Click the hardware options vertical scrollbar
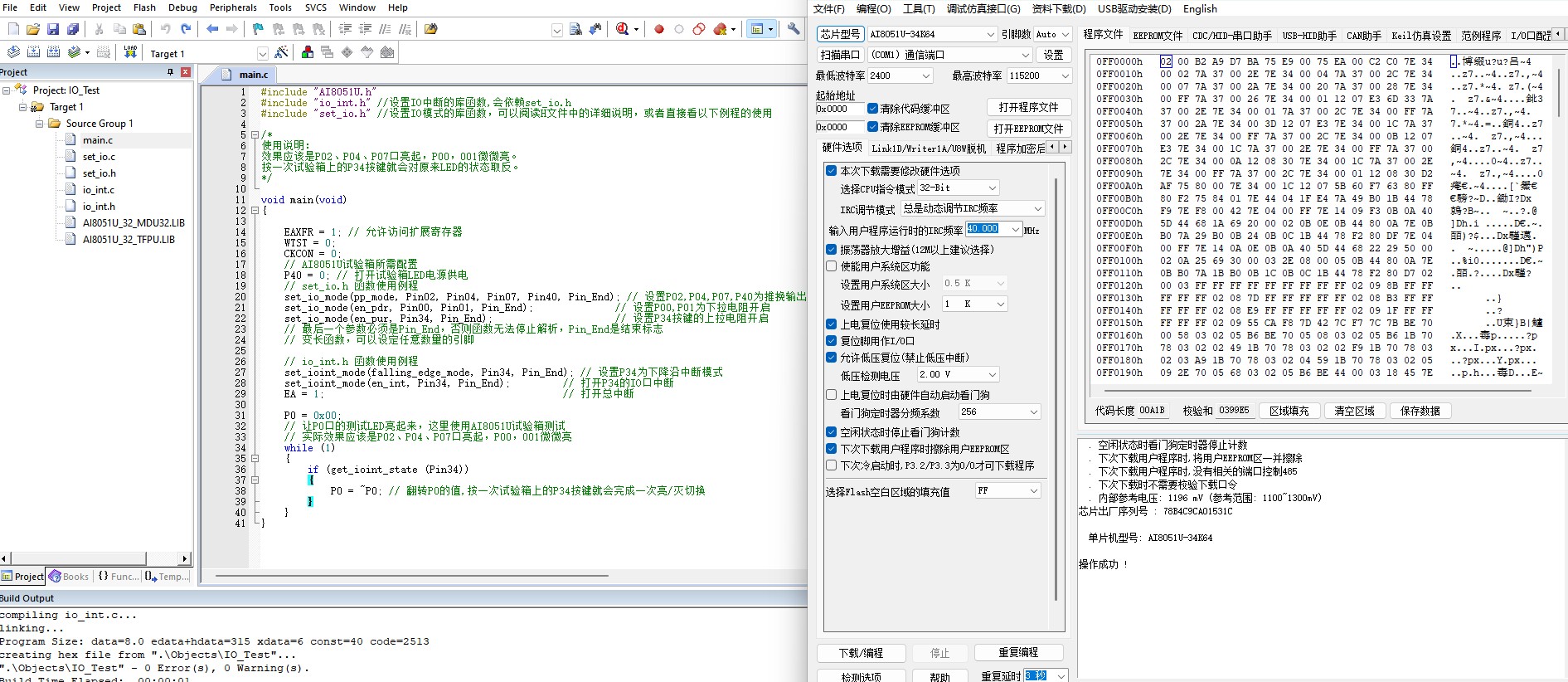The height and width of the screenshot is (682, 1568). (1056, 390)
